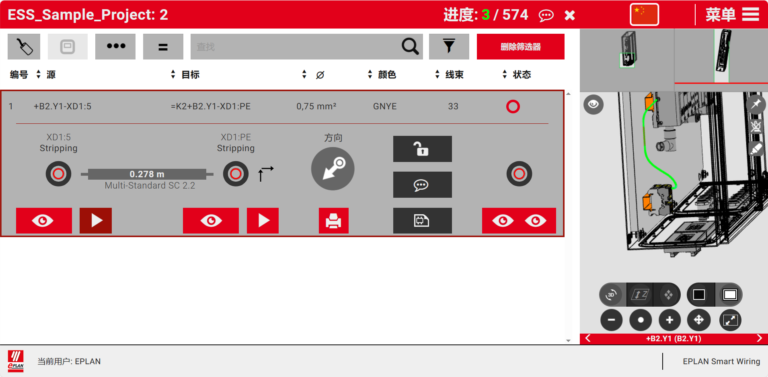
Task: Click the four-arrow move button
Action: click(699, 321)
